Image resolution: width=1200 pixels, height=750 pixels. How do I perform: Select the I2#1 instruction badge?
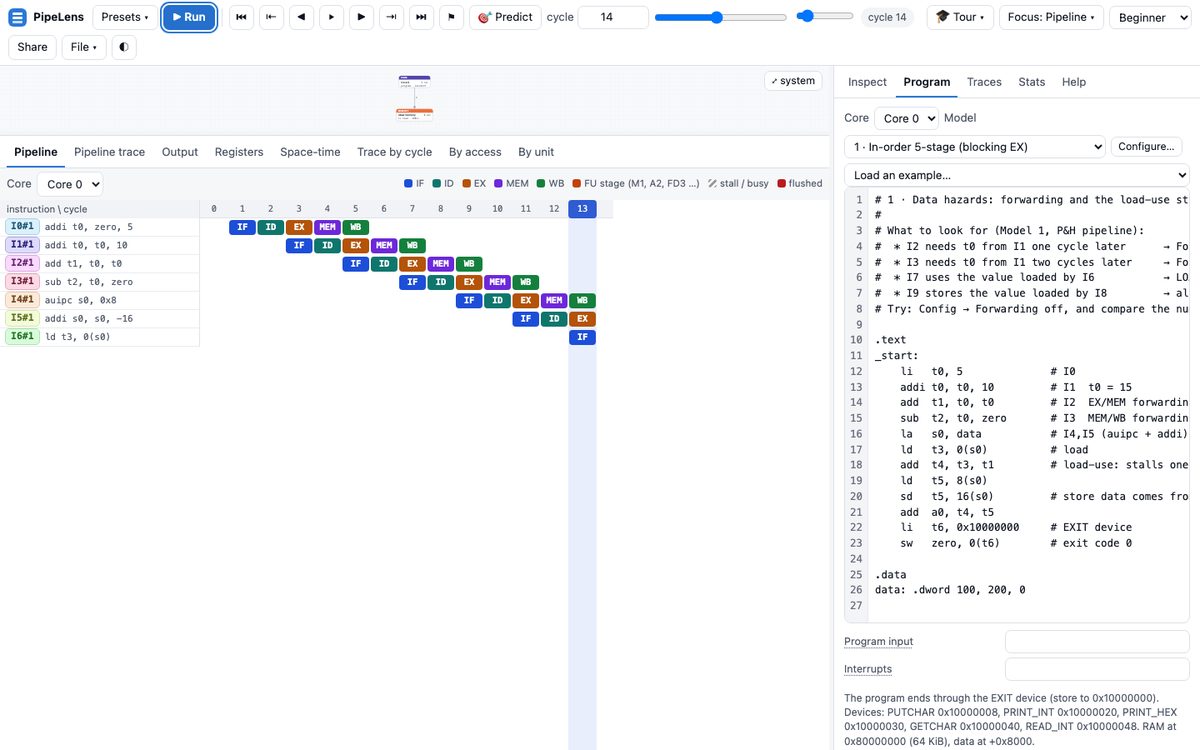(22, 263)
